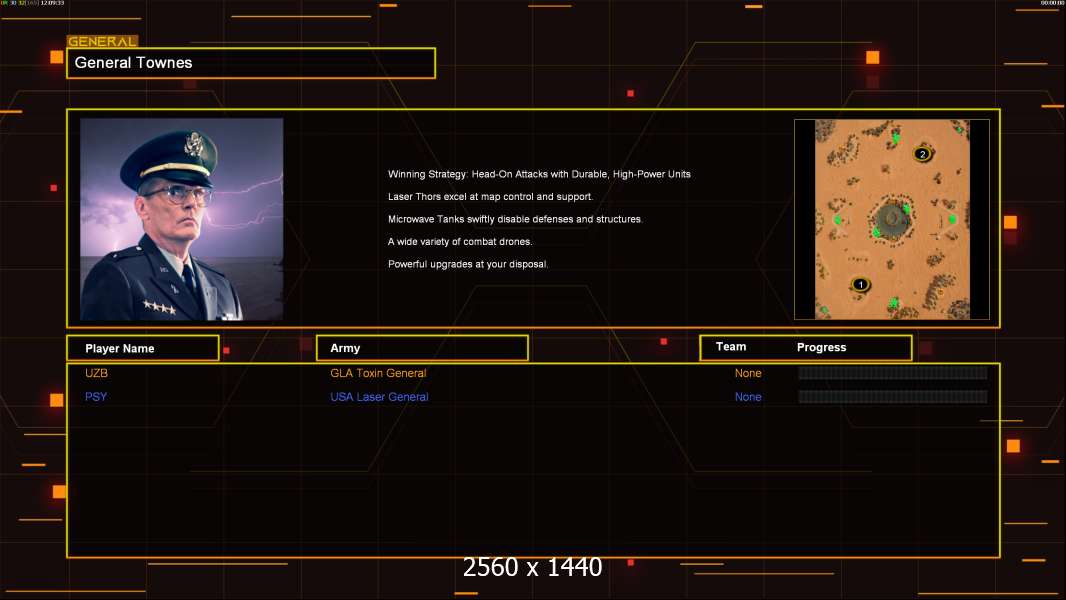The width and height of the screenshot is (1066, 600).
Task: Click the Progress column header label
Action: pos(821,347)
